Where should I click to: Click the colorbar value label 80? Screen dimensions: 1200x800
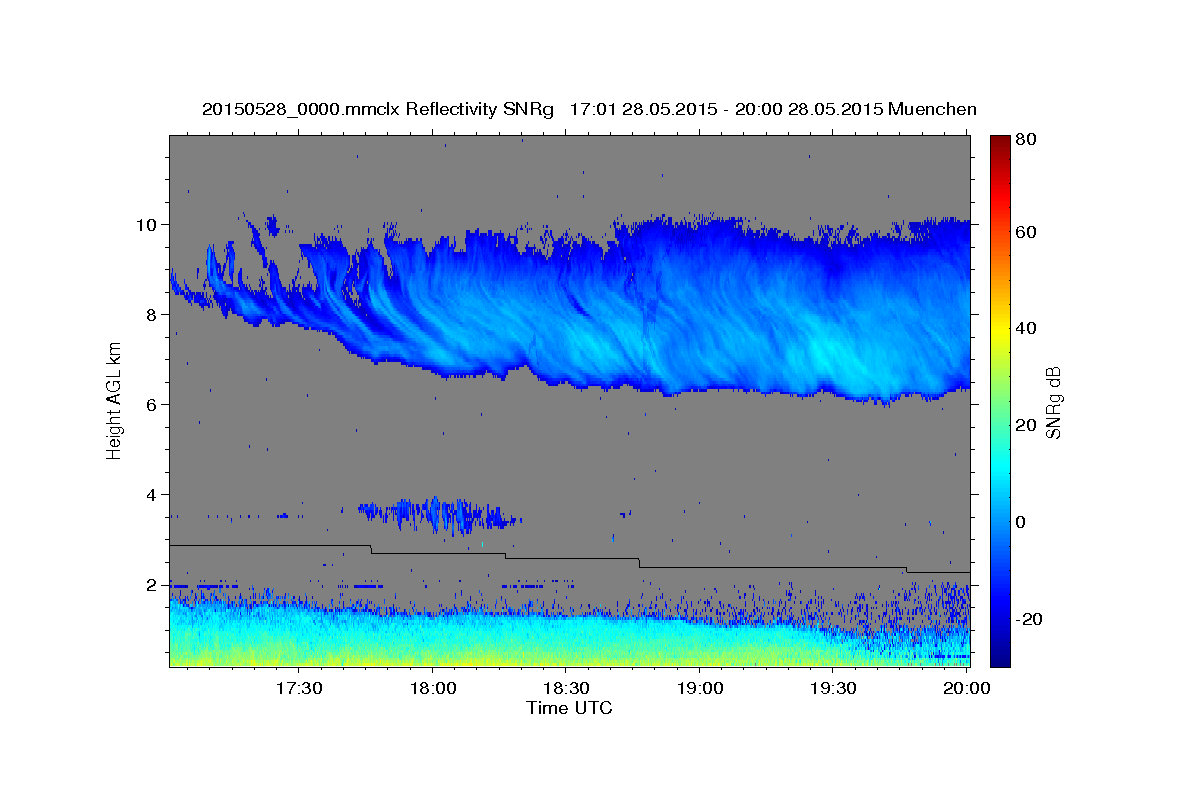coord(1028,140)
